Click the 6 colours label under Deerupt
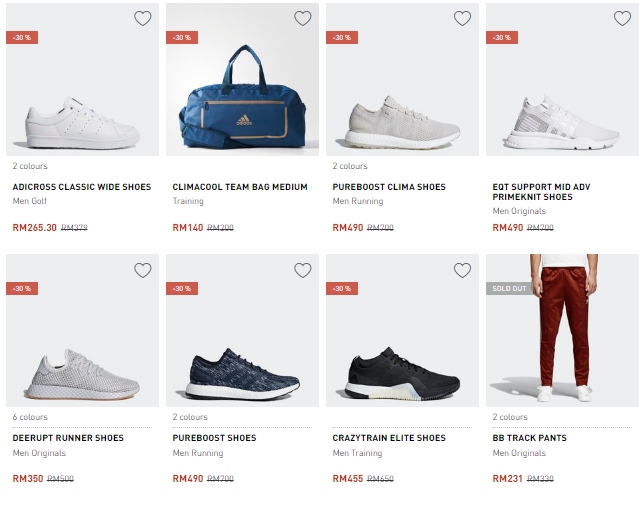The height and width of the screenshot is (511, 639). 30,417
